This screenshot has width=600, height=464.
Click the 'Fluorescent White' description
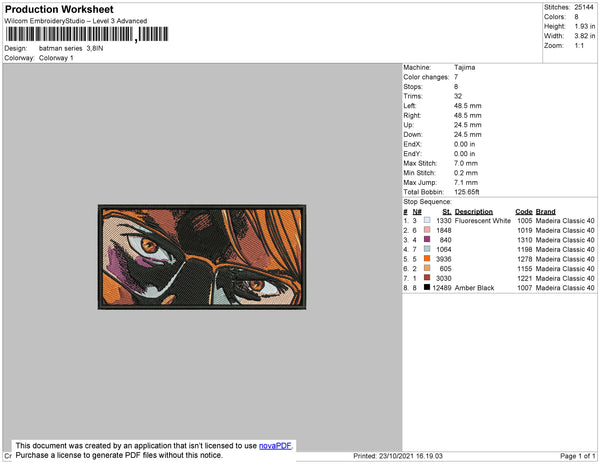(483, 221)
